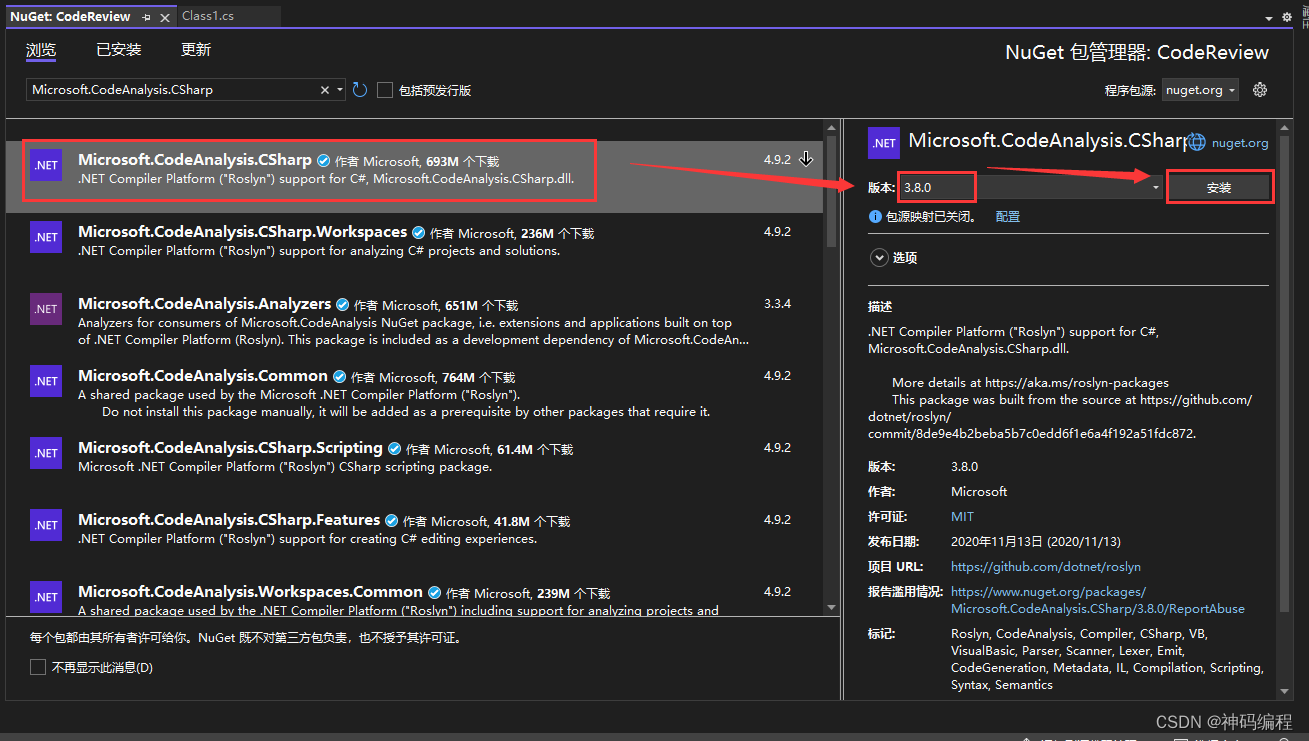Click the NuGet 包管理器: CodeReview heading
Image resolution: width=1309 pixels, height=741 pixels.
point(1137,53)
